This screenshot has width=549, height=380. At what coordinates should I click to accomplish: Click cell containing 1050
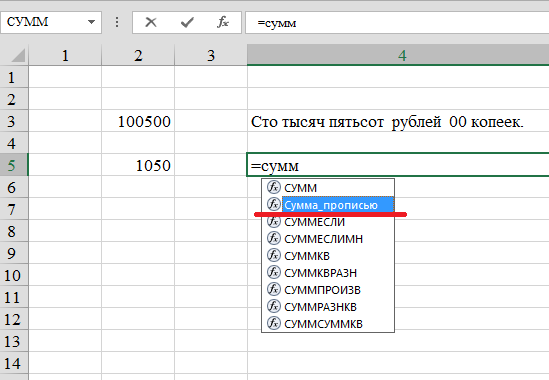[x=138, y=165]
